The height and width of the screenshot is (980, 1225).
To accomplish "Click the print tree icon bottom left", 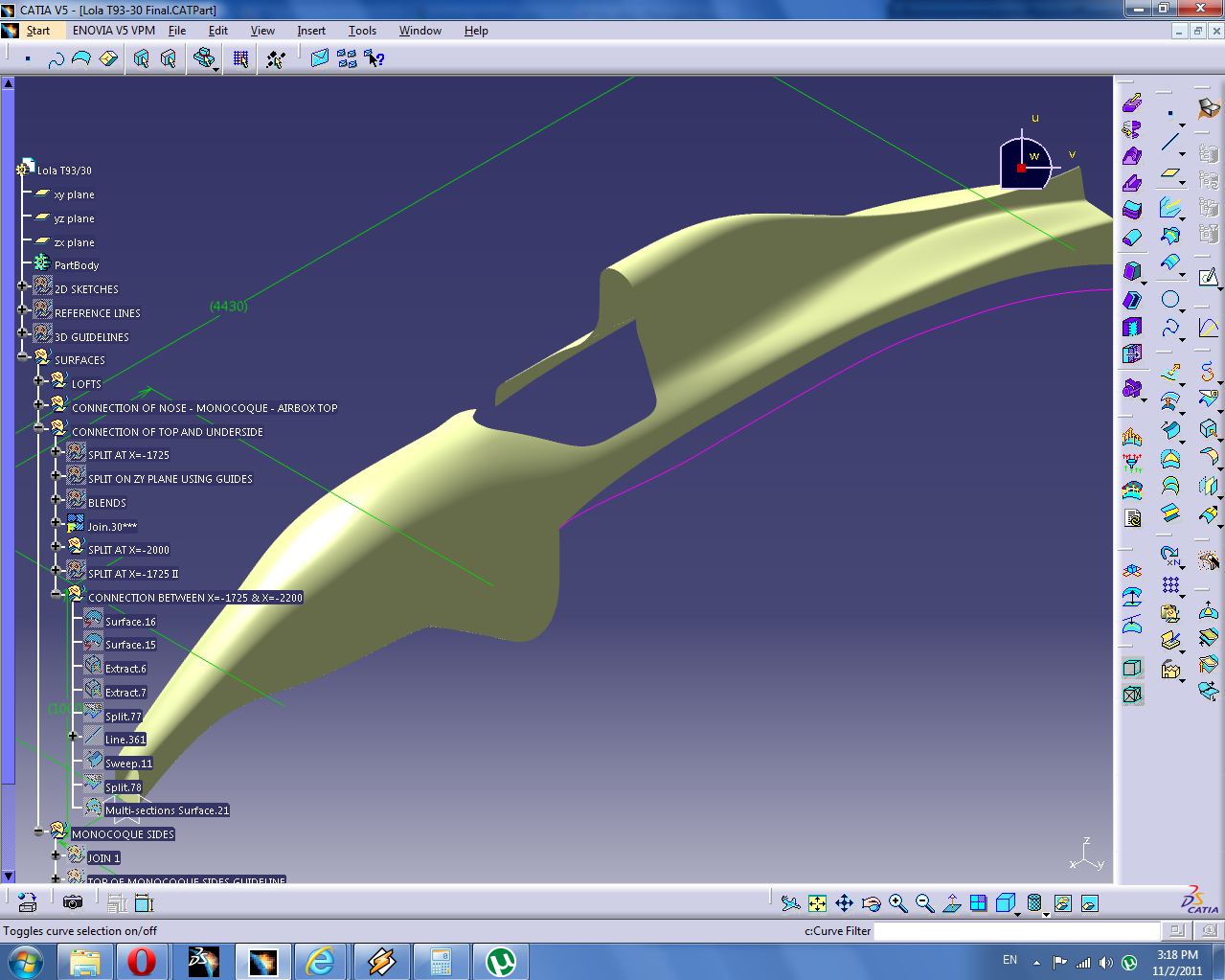I will pyautogui.click(x=27, y=901).
